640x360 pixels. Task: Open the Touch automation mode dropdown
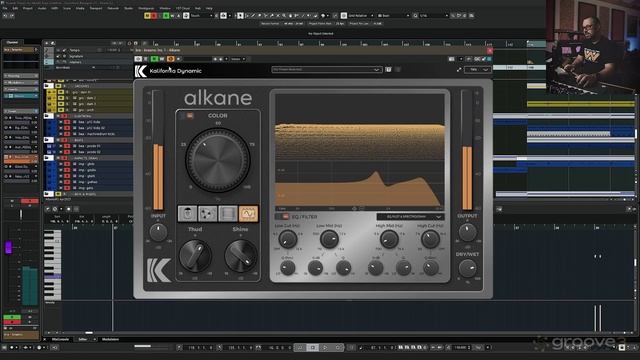pyautogui.click(x=202, y=16)
